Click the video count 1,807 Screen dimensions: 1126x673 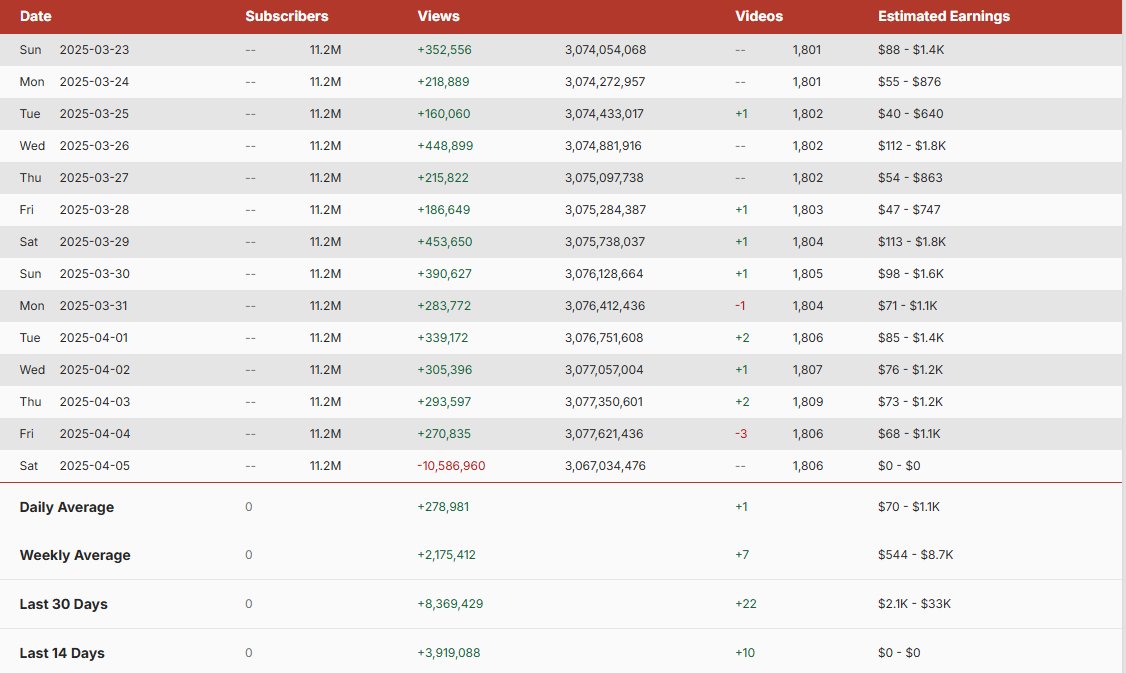click(808, 370)
